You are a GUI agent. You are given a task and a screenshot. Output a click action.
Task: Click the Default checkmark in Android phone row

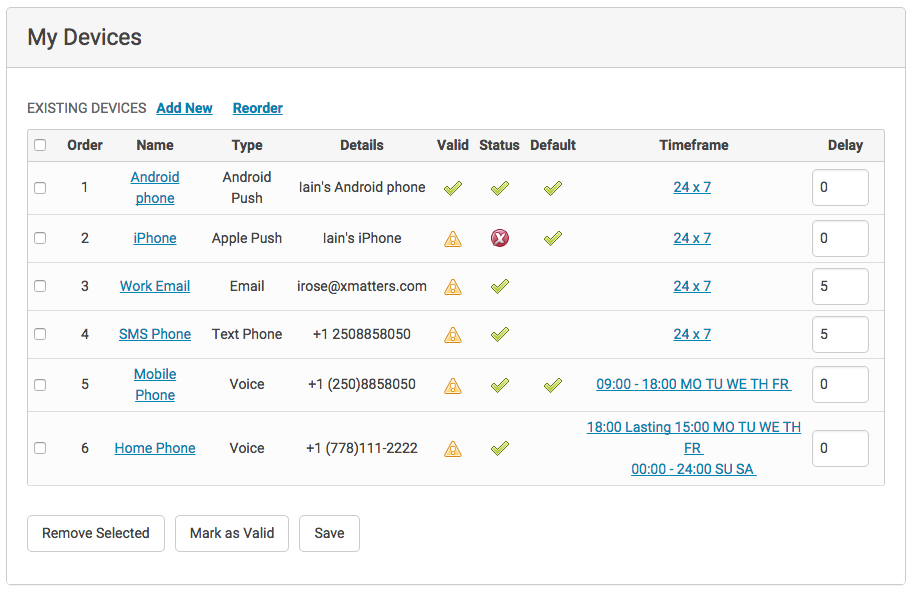(x=553, y=188)
